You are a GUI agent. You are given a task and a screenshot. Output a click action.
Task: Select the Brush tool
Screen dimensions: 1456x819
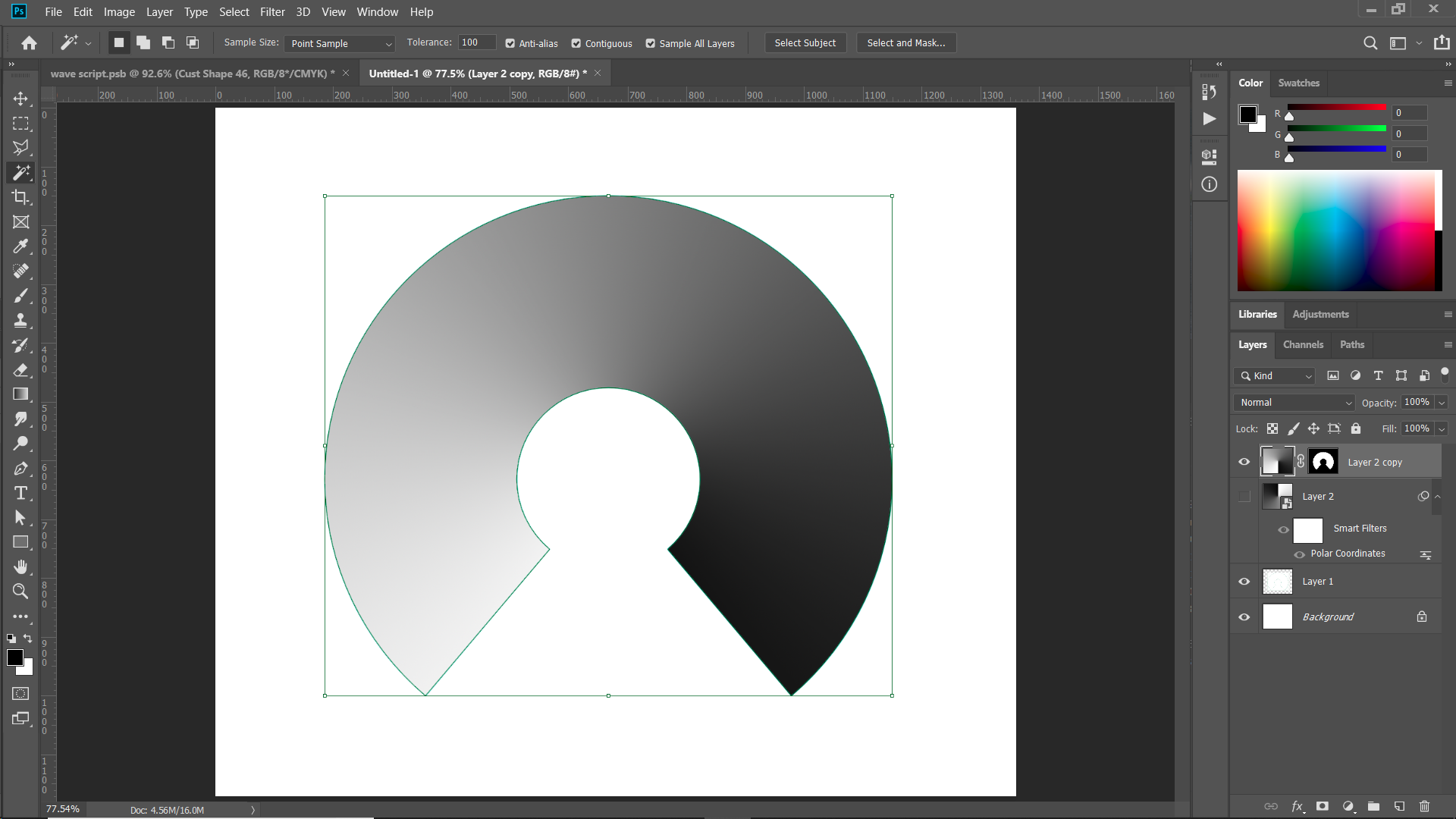pos(21,296)
